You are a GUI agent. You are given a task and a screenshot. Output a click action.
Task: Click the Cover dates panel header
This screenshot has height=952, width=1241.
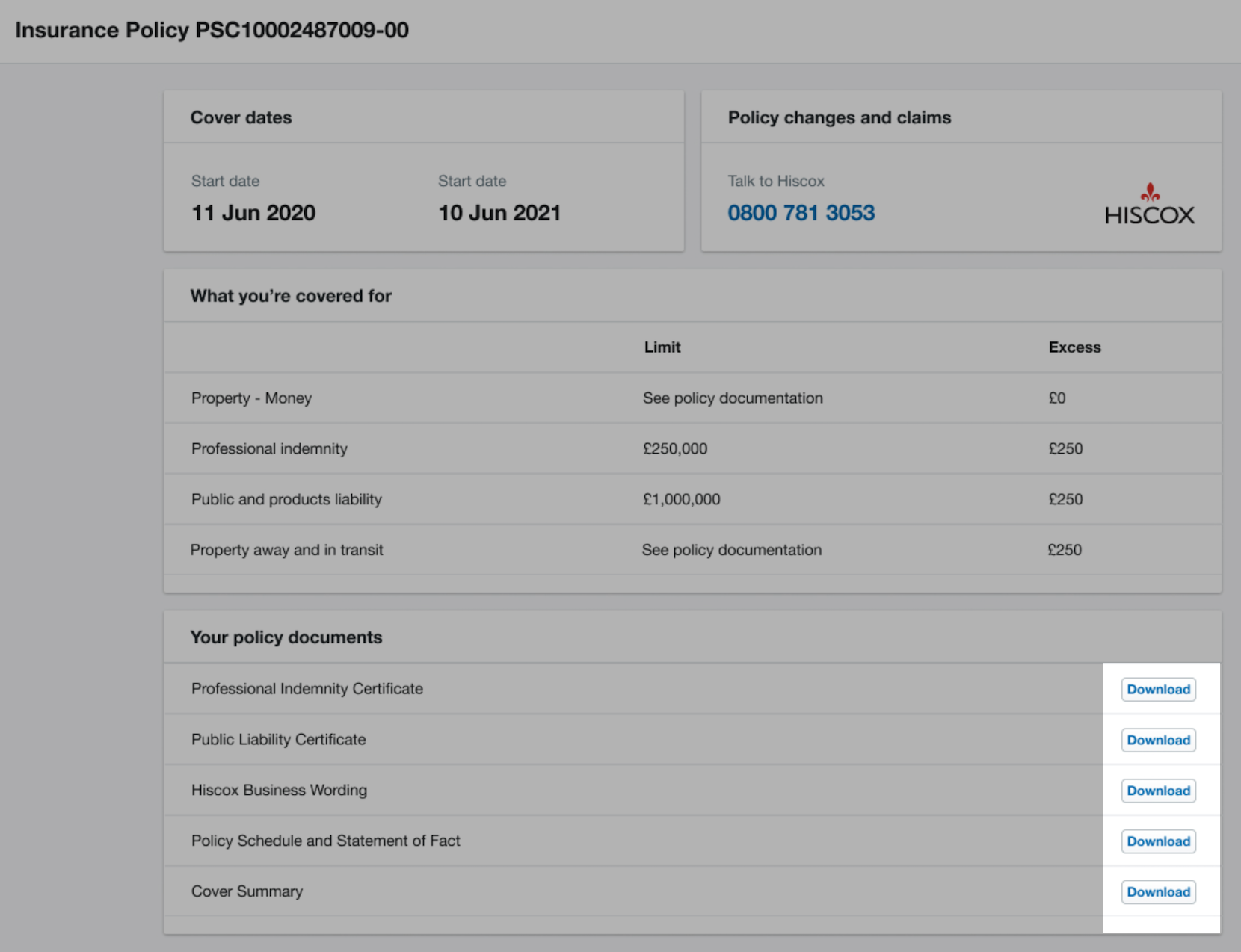tap(241, 117)
